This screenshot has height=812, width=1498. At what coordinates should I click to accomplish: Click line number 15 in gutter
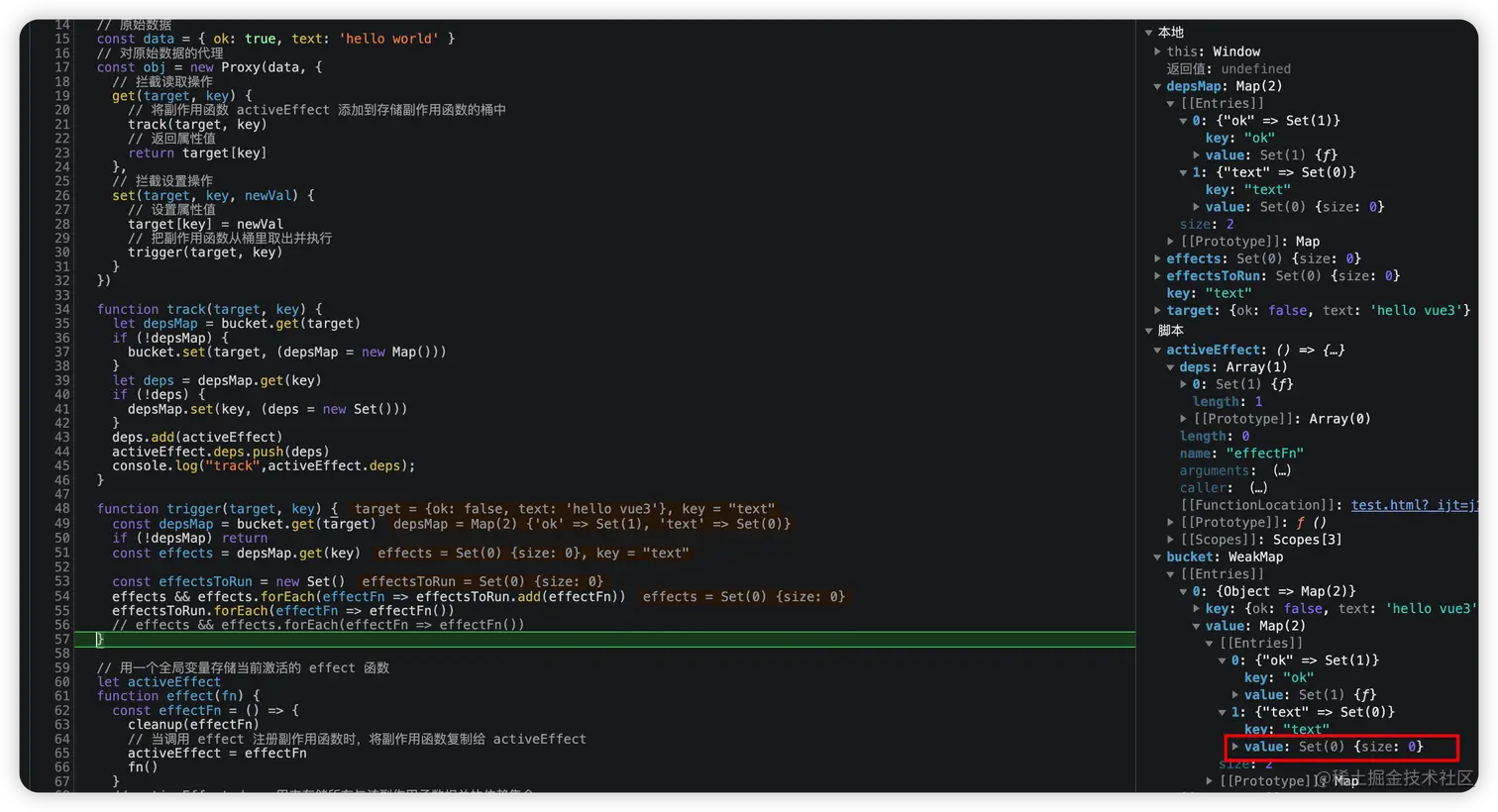[x=61, y=39]
